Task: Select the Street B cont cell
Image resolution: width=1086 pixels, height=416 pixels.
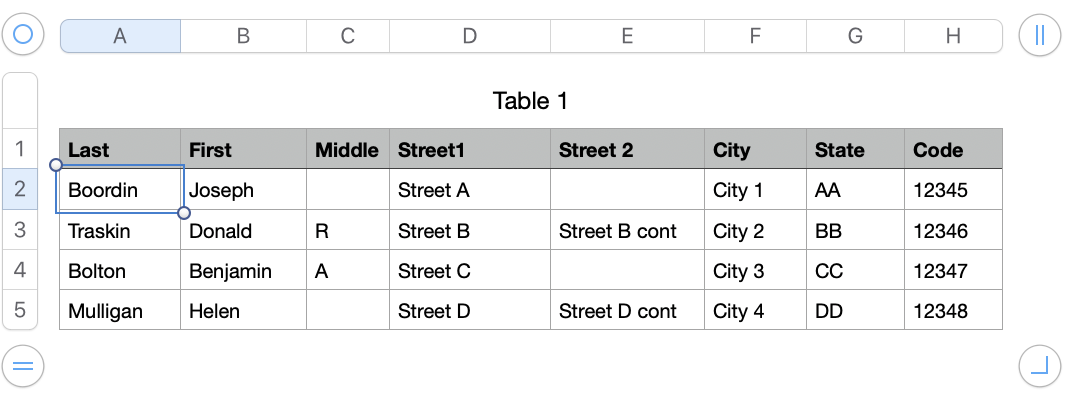Action: [627, 230]
